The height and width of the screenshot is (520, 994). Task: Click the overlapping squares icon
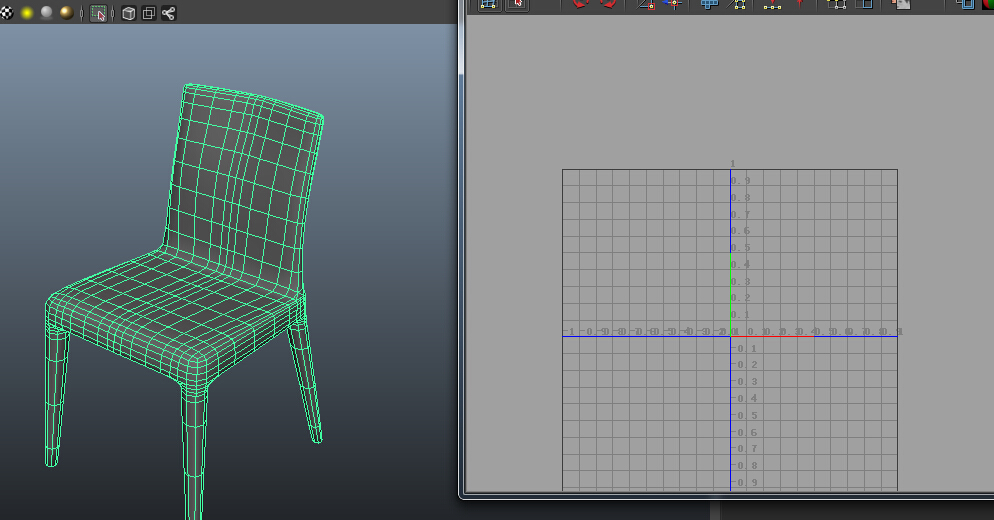[x=148, y=13]
